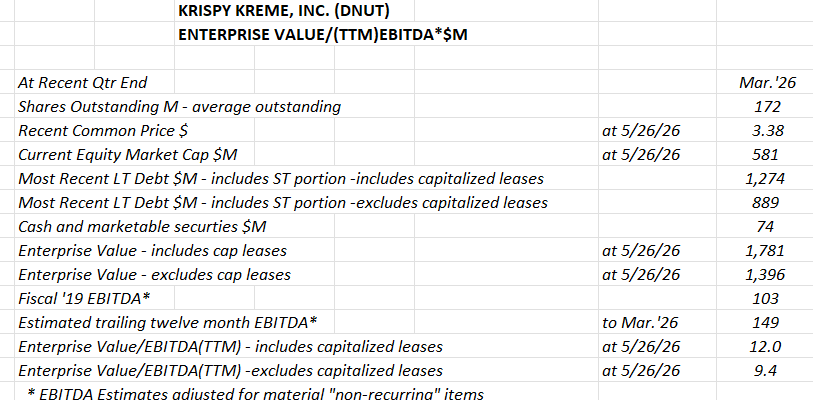This screenshot has height=400, width=813.
Task: Select the ENTERPRISE VALUE/(TTM)EBITDA*$M heading cell
Action: click(323, 34)
